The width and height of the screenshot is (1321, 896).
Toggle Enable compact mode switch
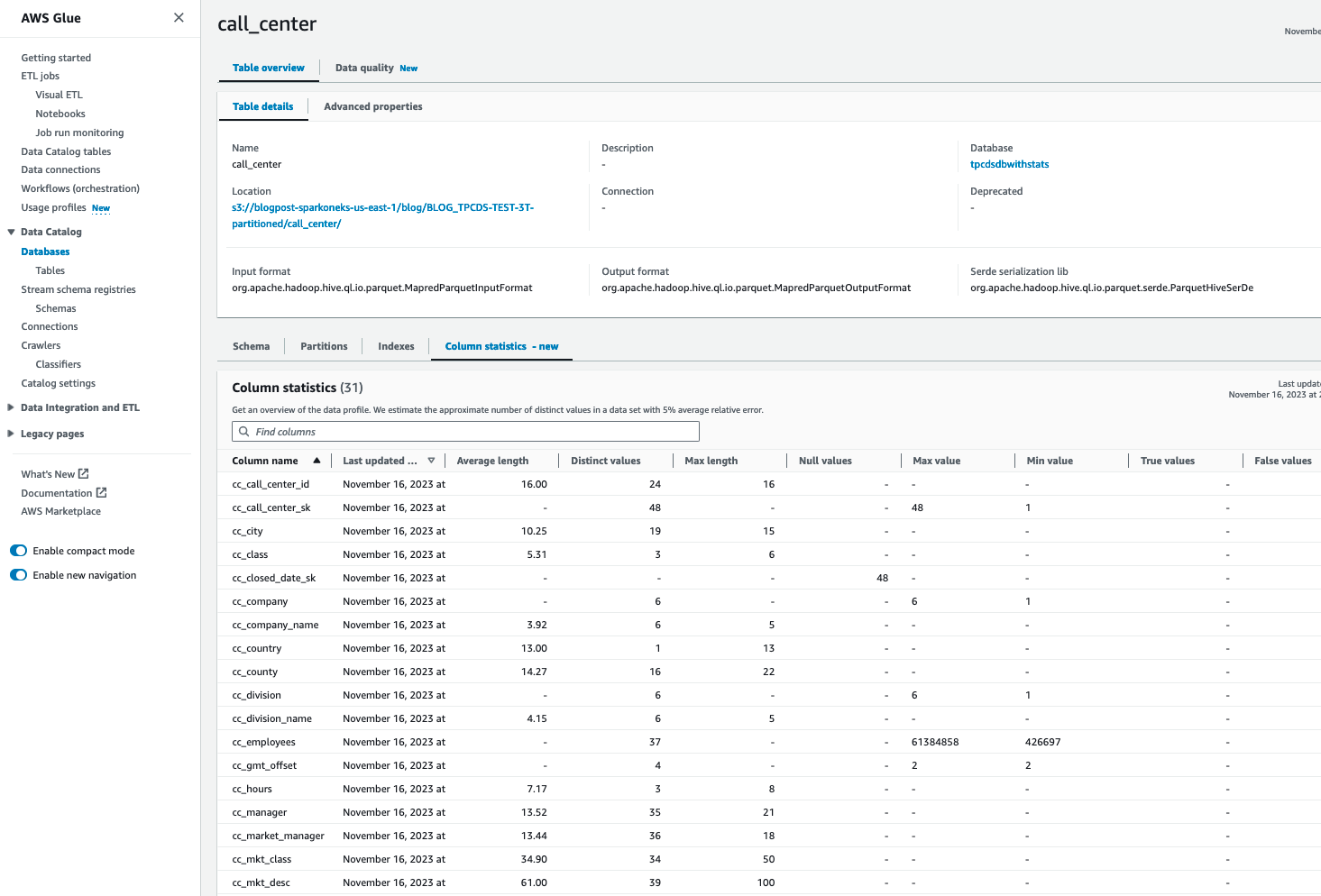tap(19, 551)
